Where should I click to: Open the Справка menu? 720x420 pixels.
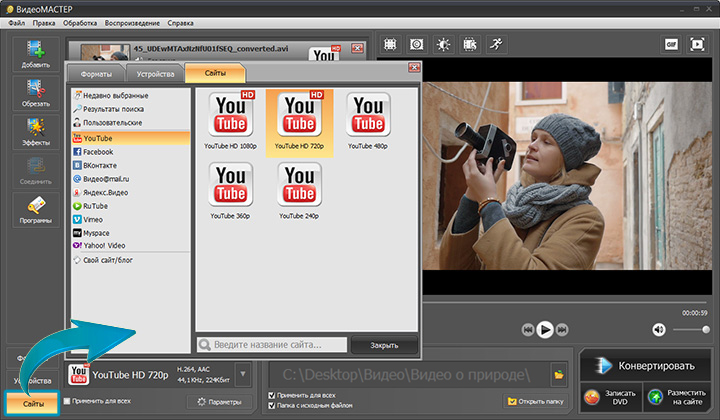[180, 23]
